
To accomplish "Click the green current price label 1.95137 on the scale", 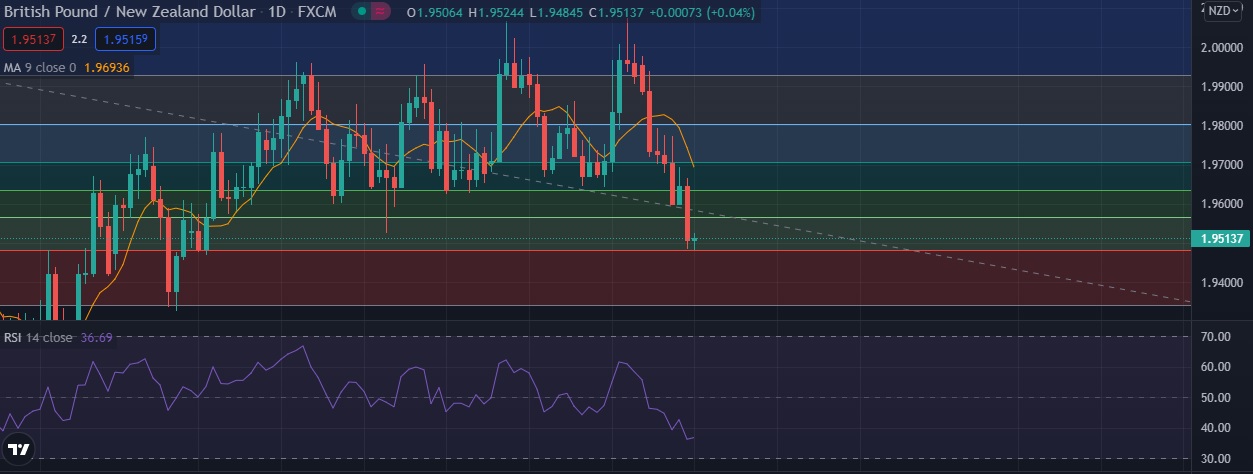I will pos(1221,238).
